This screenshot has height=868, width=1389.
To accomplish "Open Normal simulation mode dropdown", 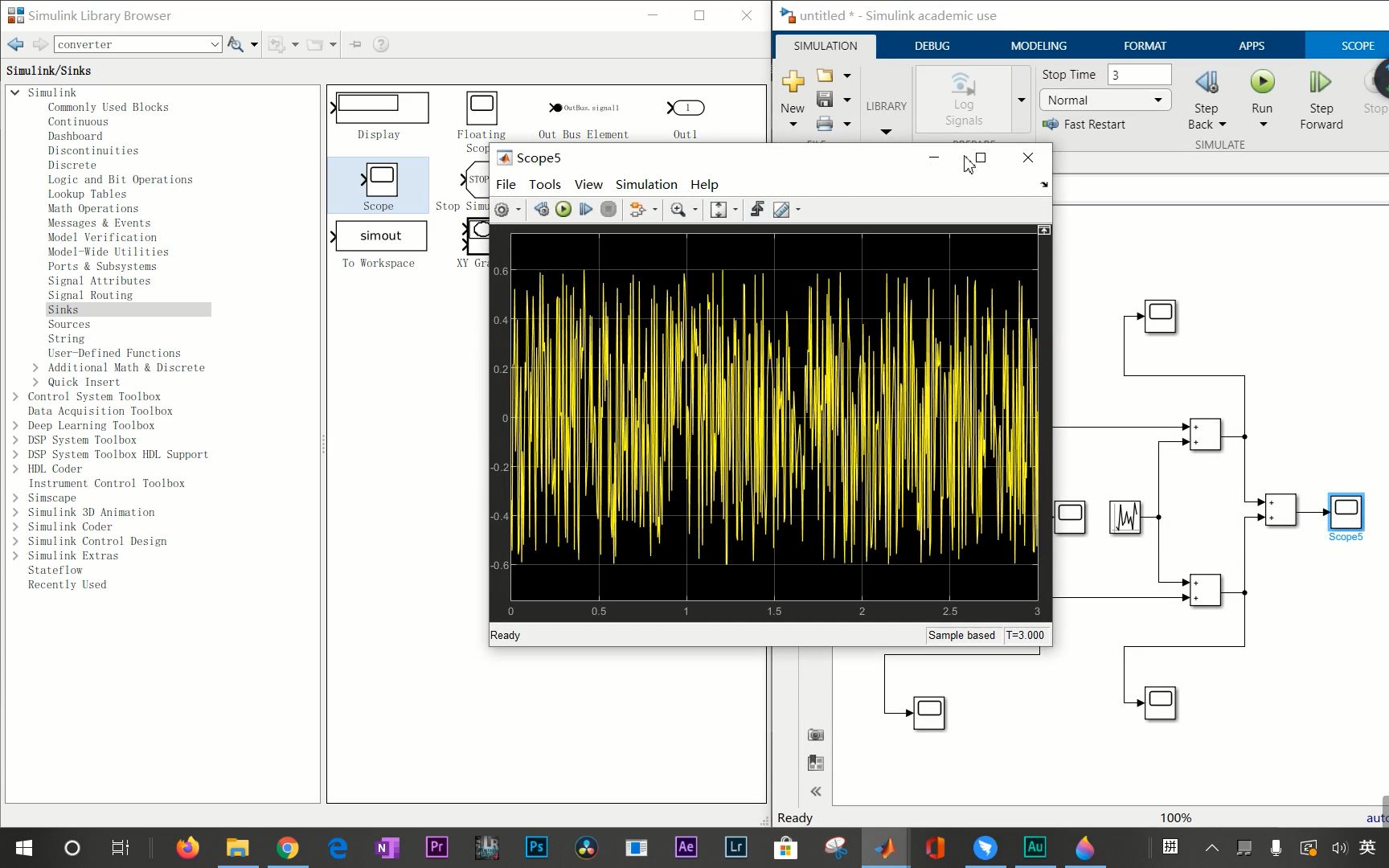I will (1105, 100).
